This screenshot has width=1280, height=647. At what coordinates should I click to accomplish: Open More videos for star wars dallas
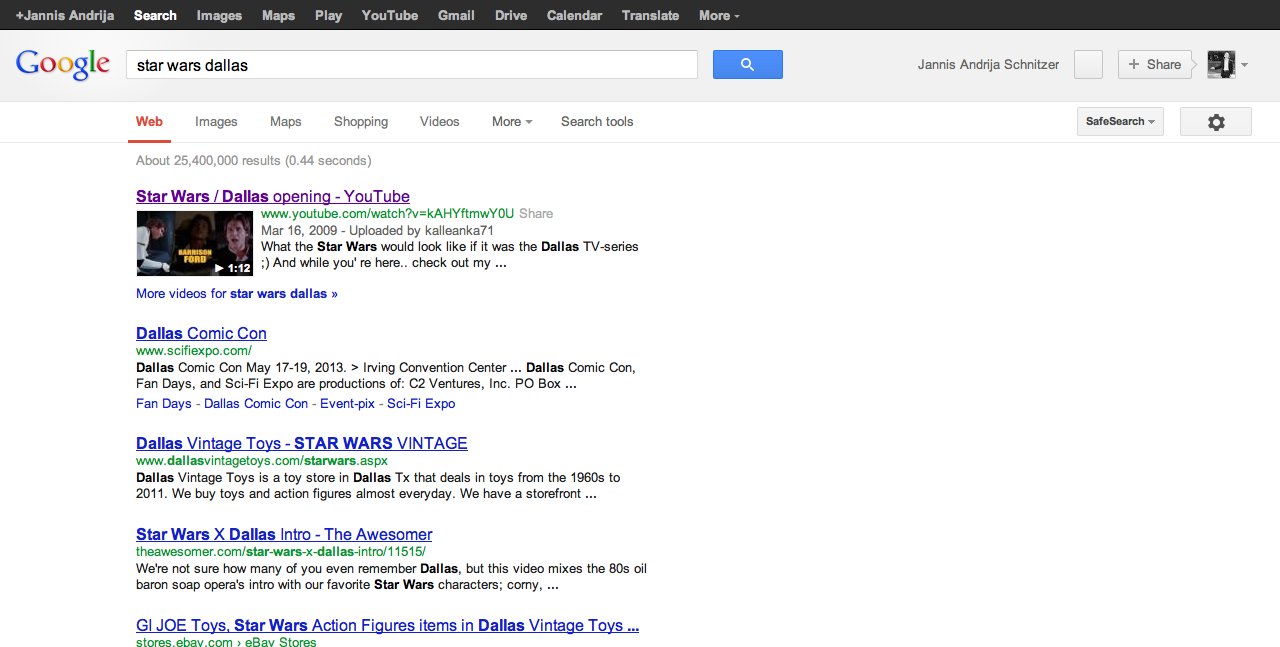[237, 293]
